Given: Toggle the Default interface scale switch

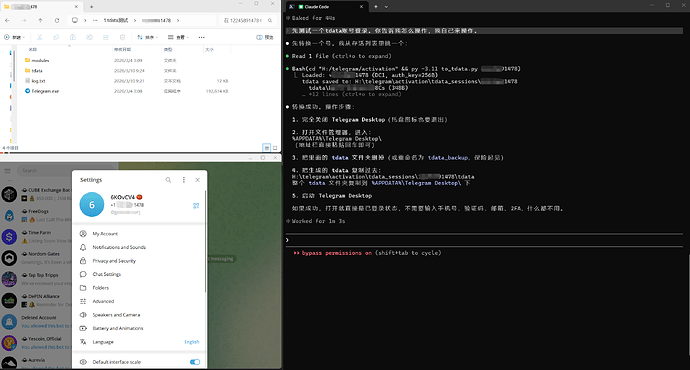Looking at the screenshot, I should pos(195,362).
